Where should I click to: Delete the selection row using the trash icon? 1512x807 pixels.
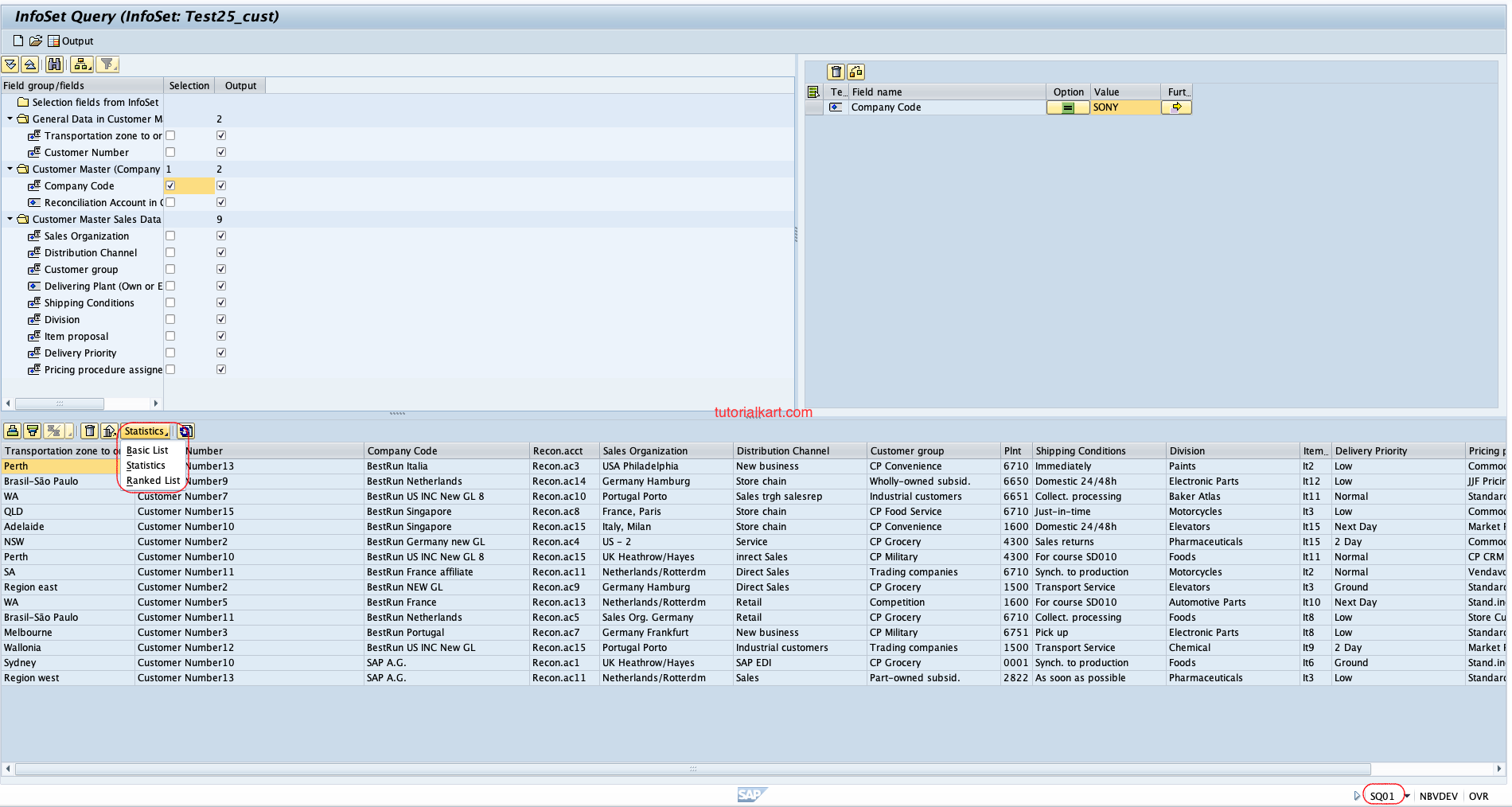pyautogui.click(x=836, y=72)
